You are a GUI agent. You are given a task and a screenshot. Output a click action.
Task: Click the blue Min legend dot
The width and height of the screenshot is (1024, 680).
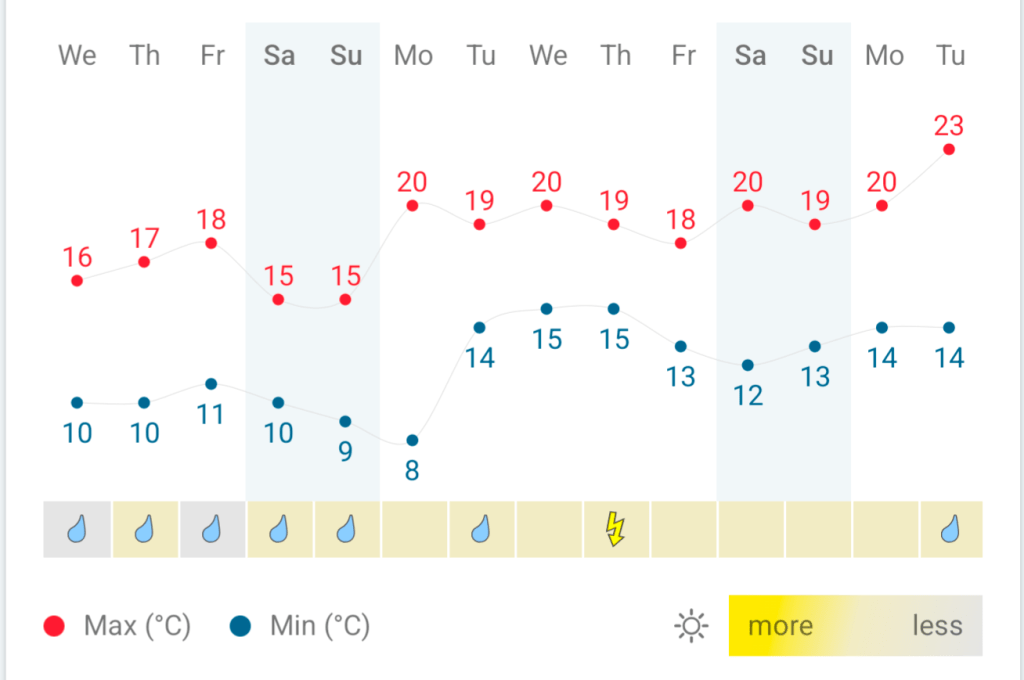click(240, 626)
